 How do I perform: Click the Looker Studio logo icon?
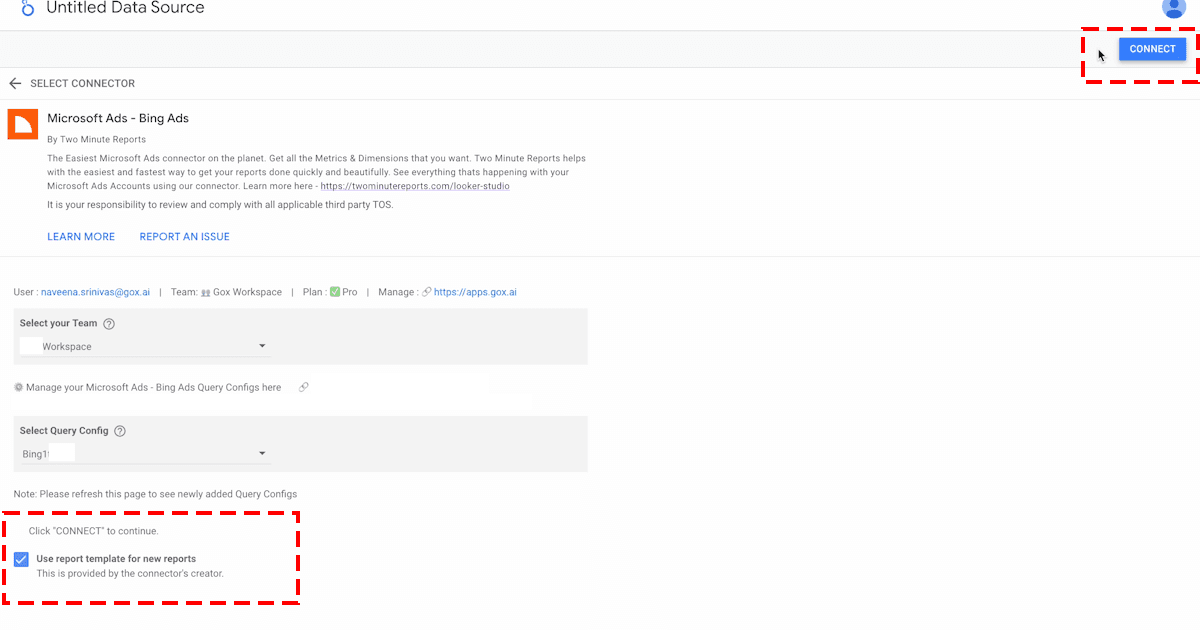[x=27, y=8]
